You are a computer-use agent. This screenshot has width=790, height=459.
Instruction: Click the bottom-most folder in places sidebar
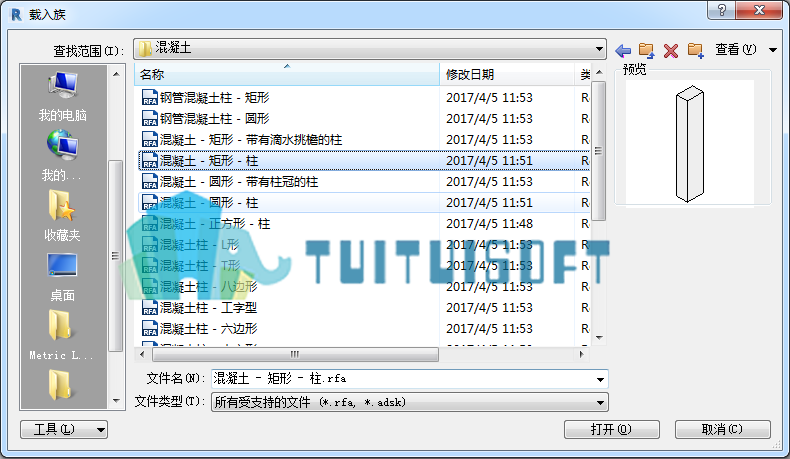click(60, 385)
